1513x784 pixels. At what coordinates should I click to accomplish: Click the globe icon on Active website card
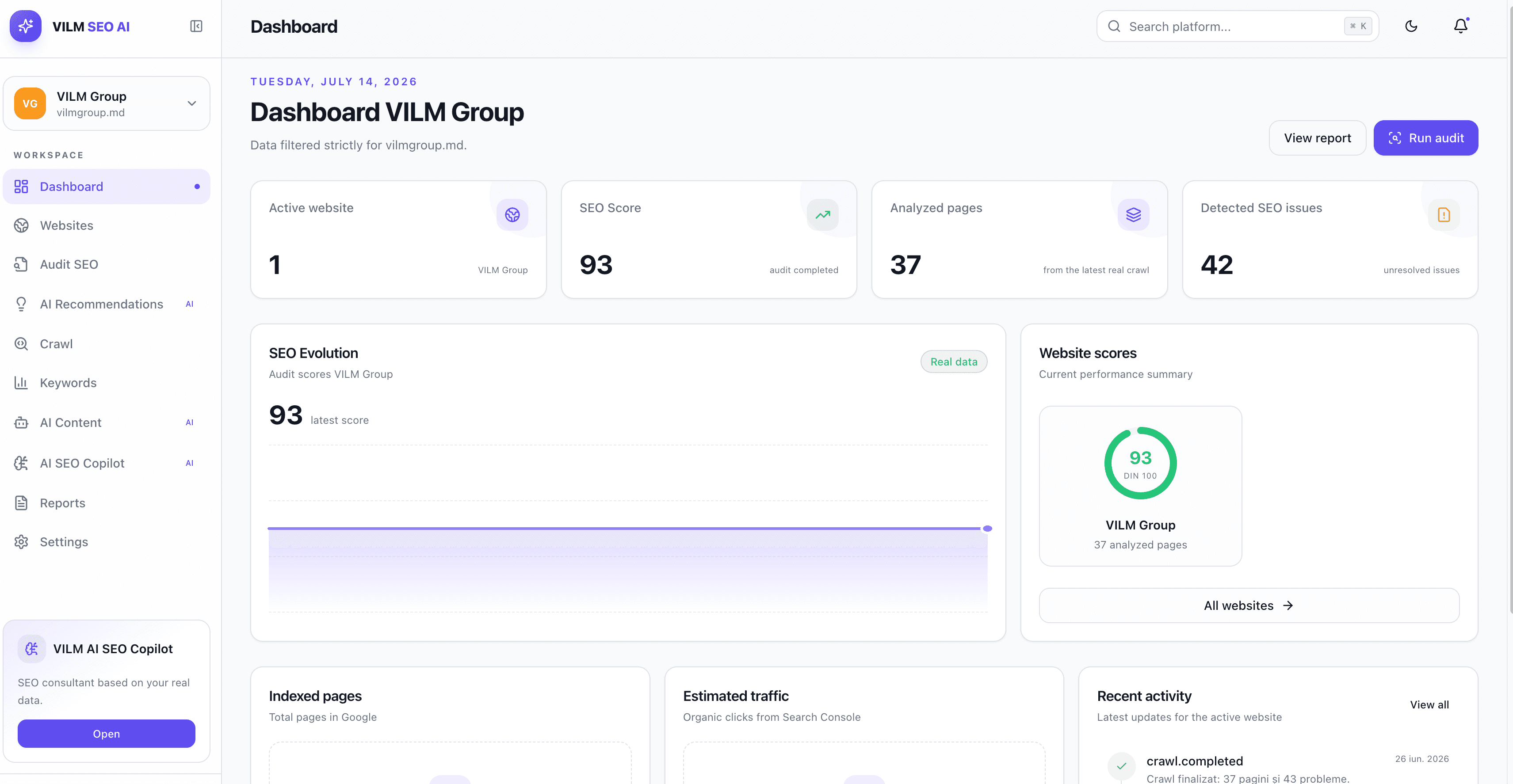512,215
